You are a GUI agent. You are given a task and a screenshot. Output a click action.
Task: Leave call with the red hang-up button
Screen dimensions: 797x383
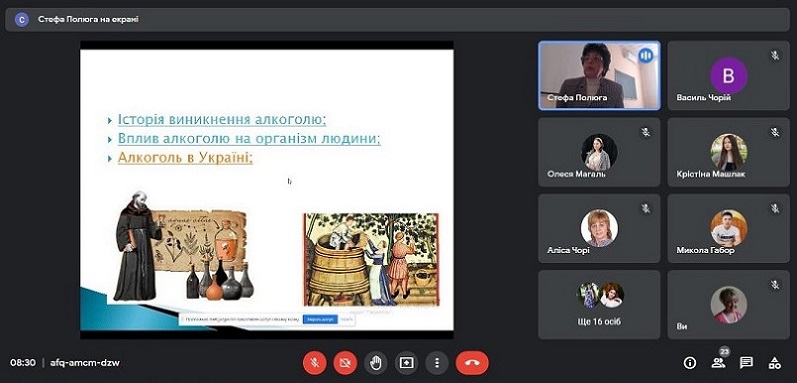pos(472,363)
